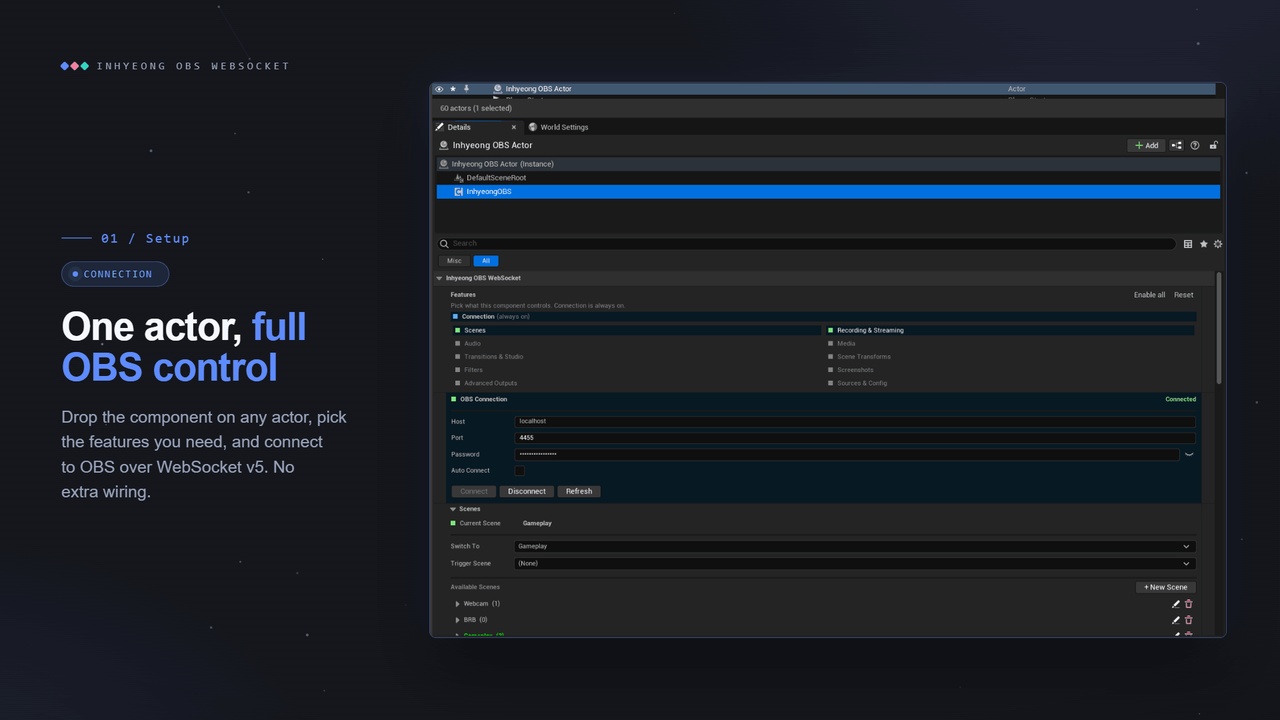Select DefaultSceneRoot component

(x=828, y=178)
